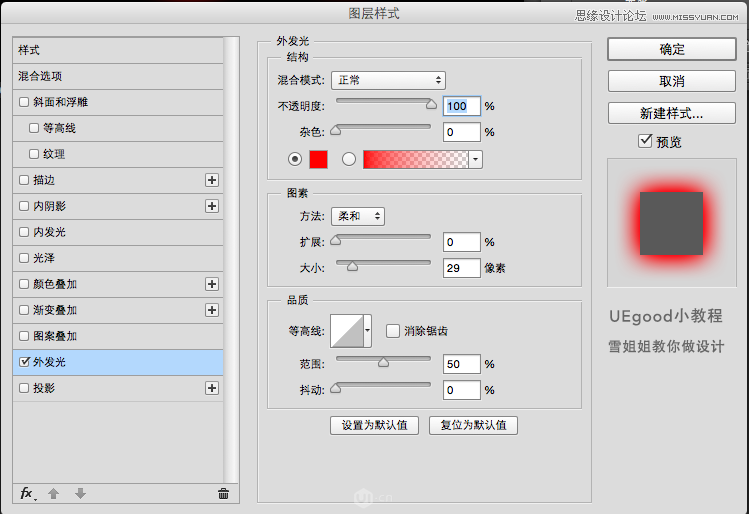Click the 抖动 jitter slider handle
The width and height of the screenshot is (749, 514).
[x=336, y=388]
